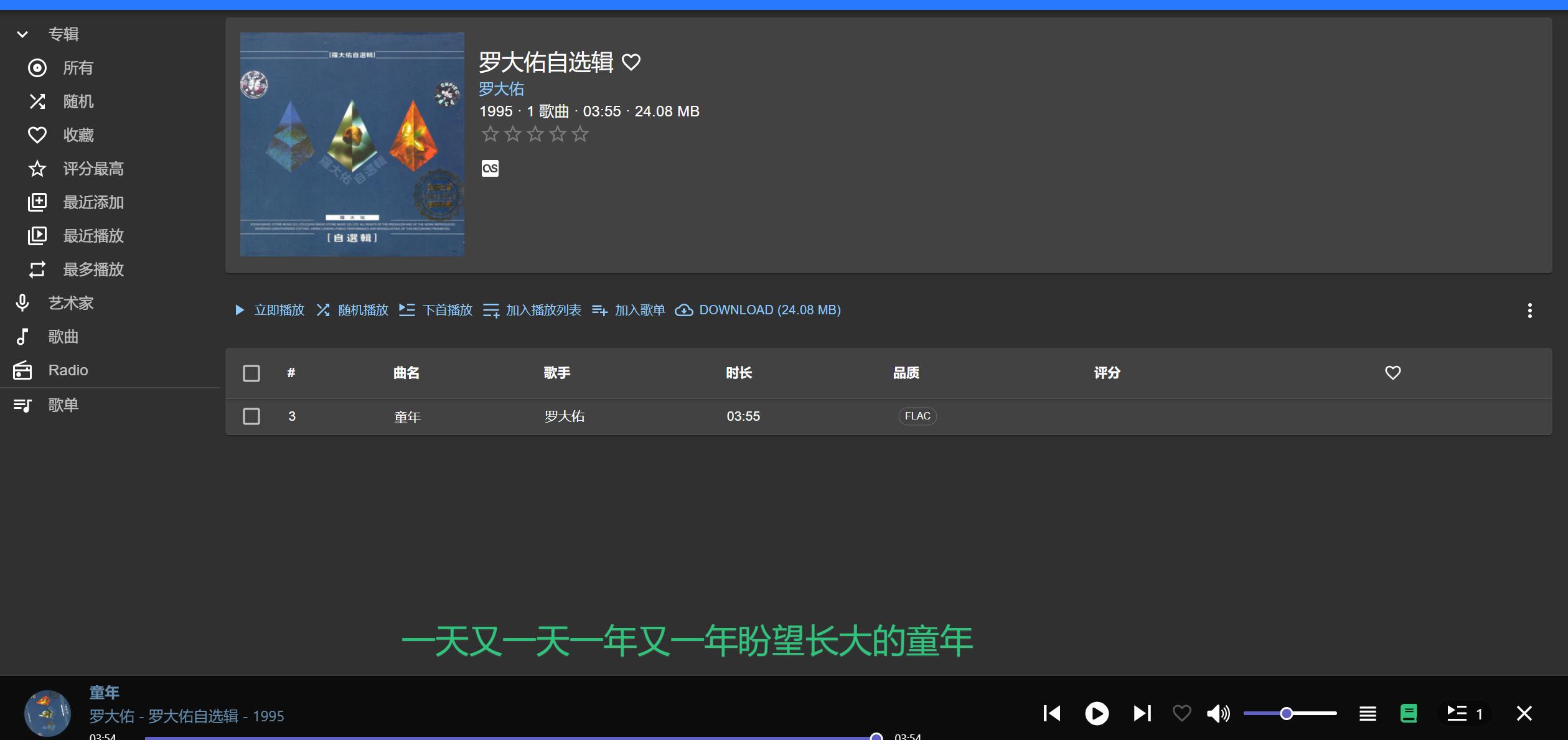
Task: Sort by 品质 column header
Action: click(906, 373)
